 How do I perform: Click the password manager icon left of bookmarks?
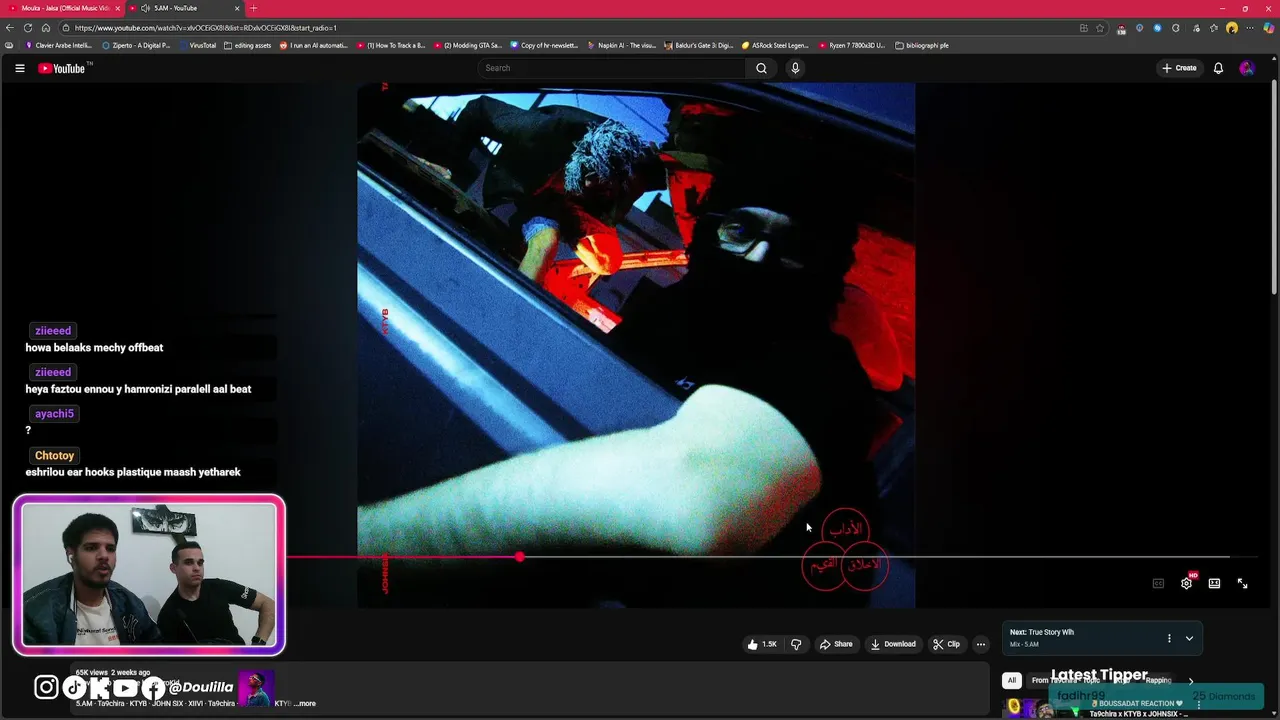point(9,45)
